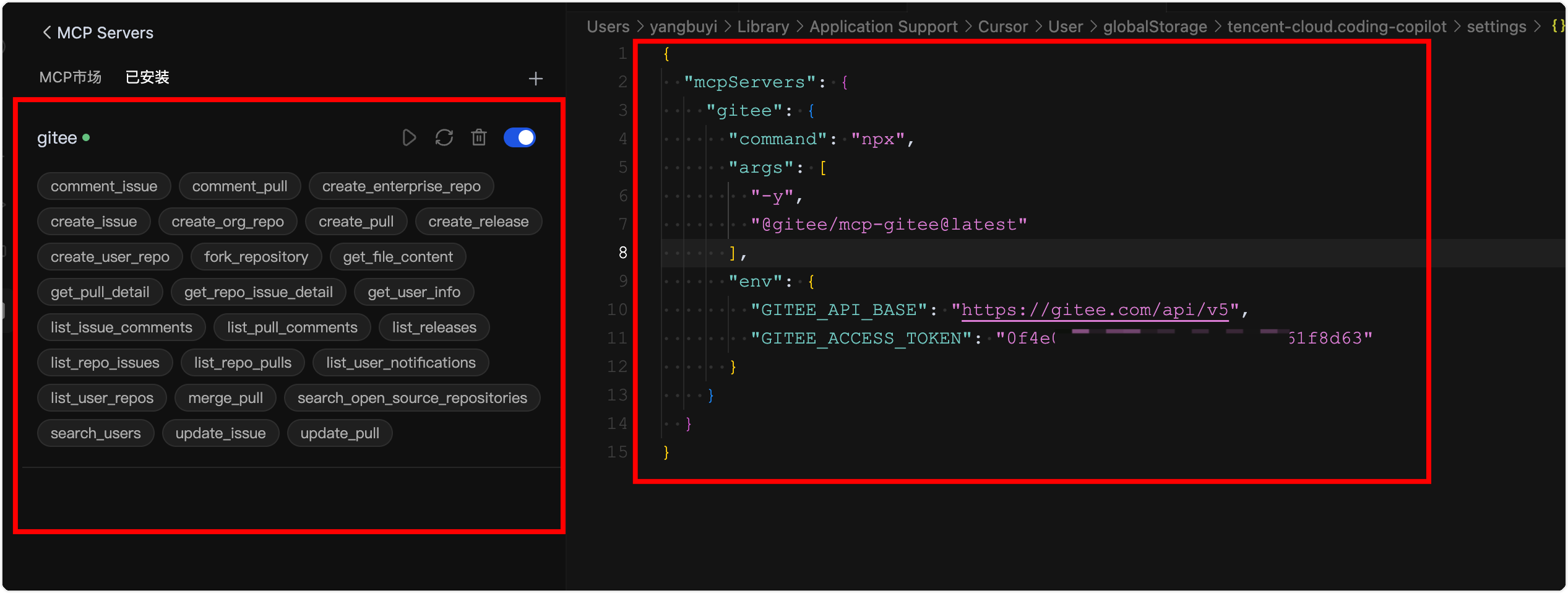Click the update_issue tool chip
The image size is (1568, 593).
click(221, 433)
